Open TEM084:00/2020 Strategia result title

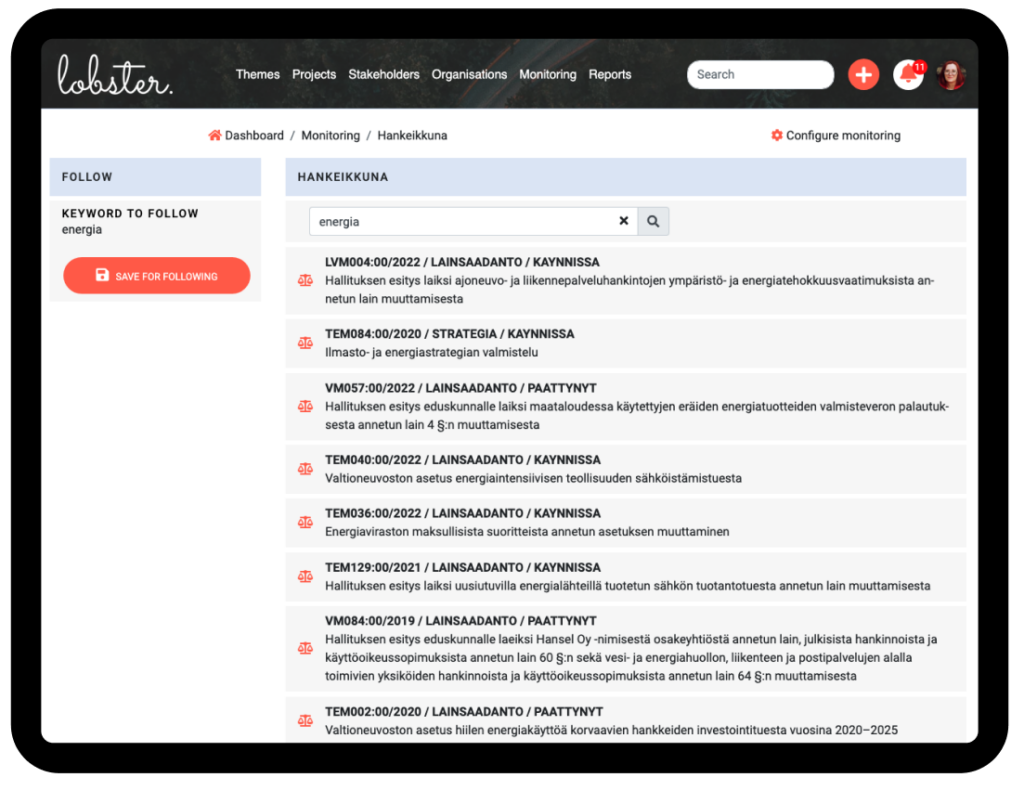coord(450,334)
